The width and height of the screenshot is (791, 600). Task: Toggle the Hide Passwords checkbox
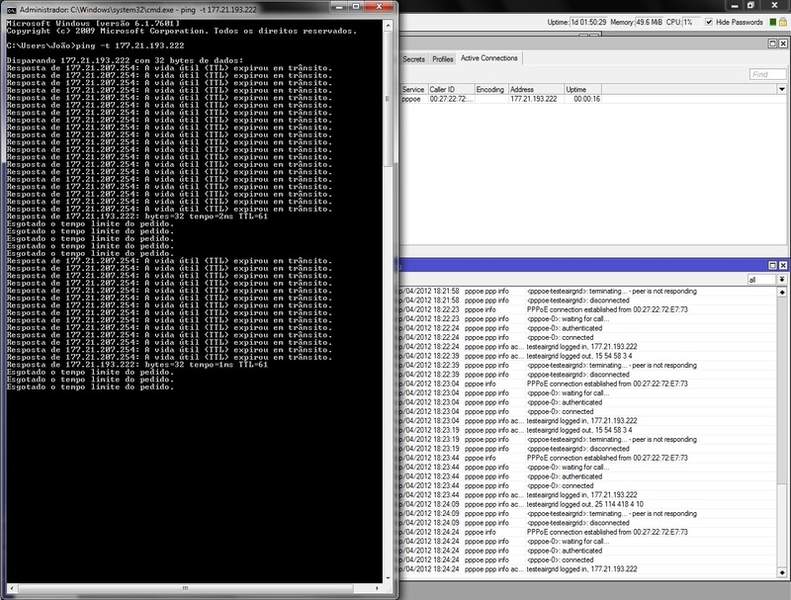(709, 22)
